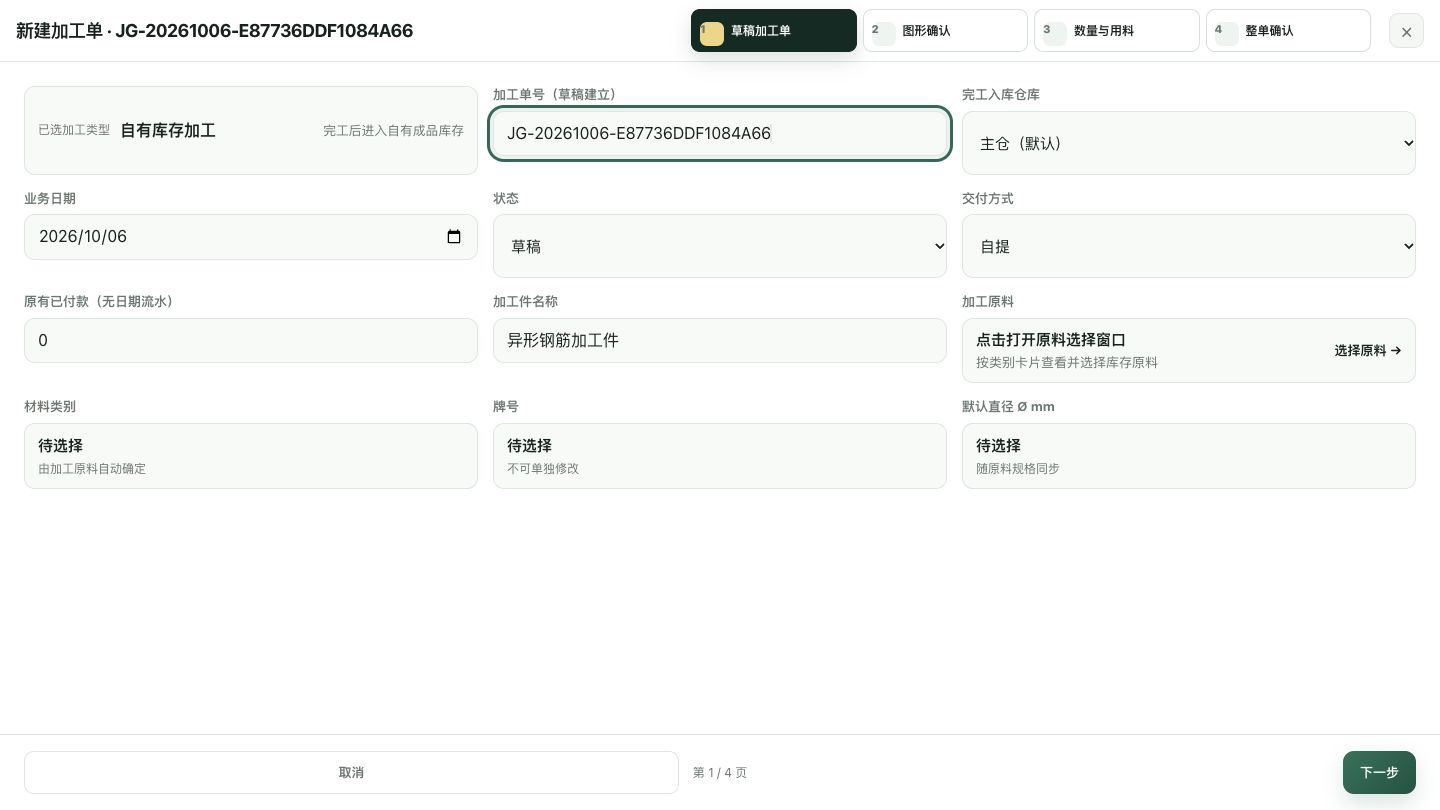Click the 默认直径 待选择 card
The height and width of the screenshot is (810, 1440).
coord(1189,456)
